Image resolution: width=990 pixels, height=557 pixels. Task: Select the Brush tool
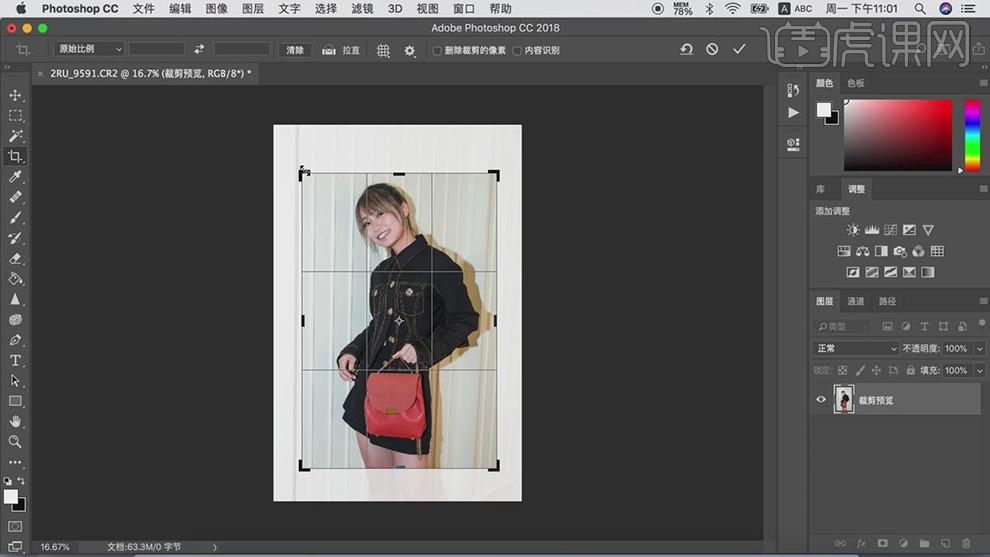[15, 218]
